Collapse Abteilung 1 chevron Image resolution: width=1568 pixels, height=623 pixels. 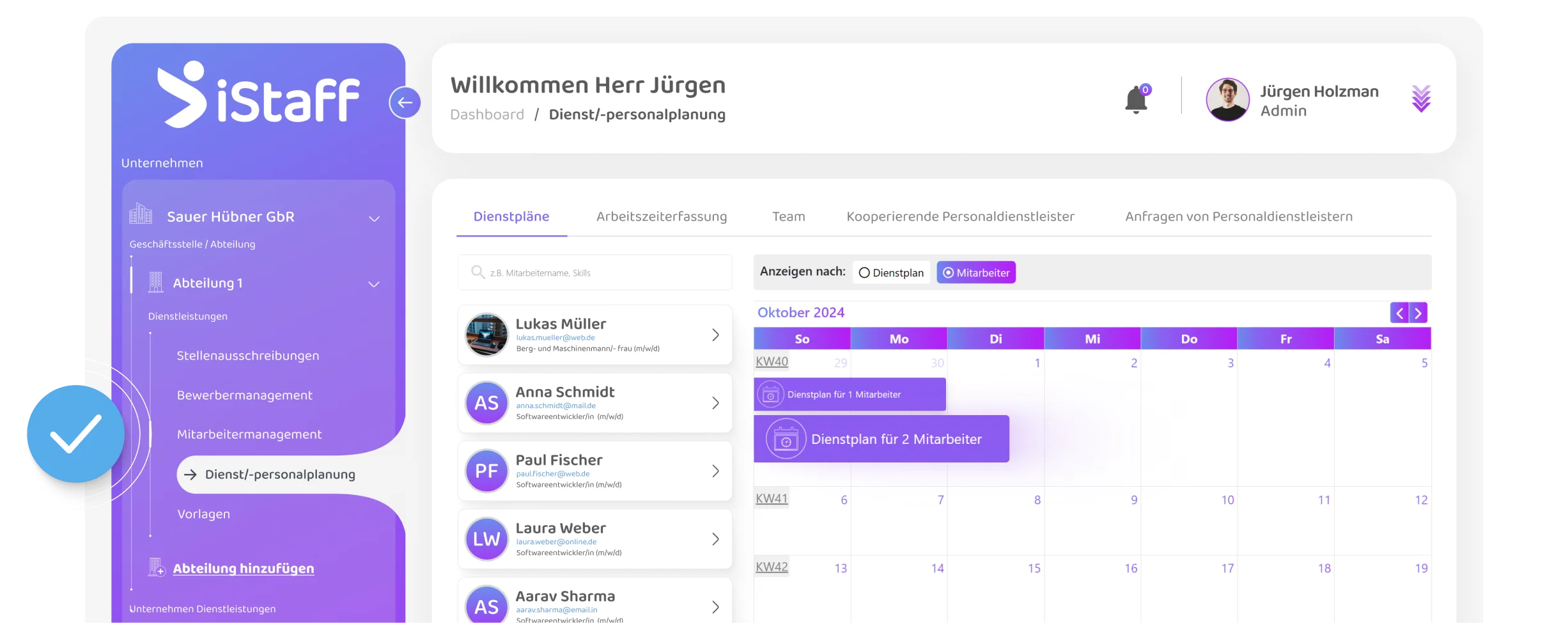(374, 284)
